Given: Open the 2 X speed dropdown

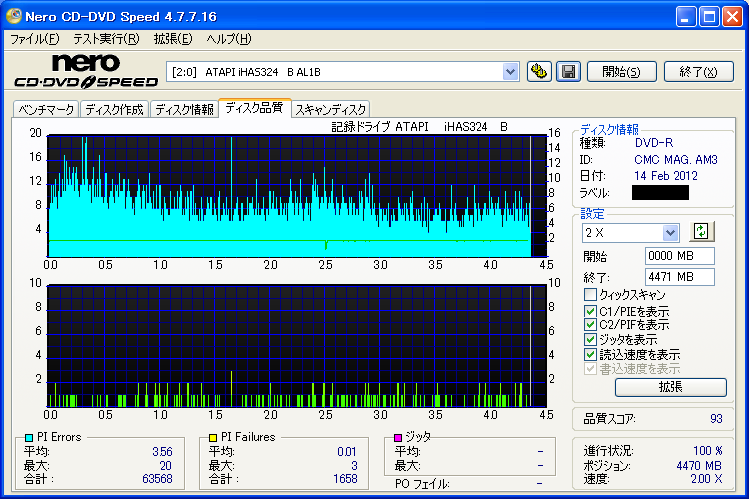Looking at the screenshot, I should [x=670, y=233].
